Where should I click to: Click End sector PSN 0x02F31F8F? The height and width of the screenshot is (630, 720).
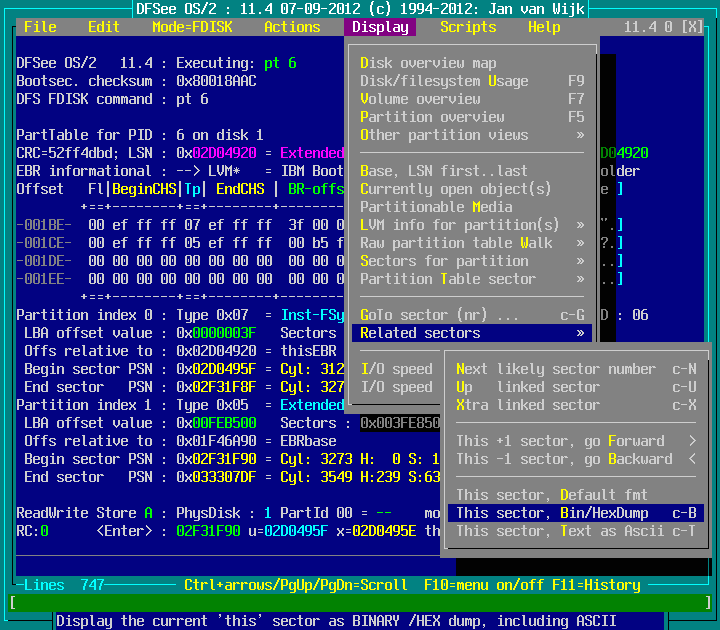coord(216,387)
